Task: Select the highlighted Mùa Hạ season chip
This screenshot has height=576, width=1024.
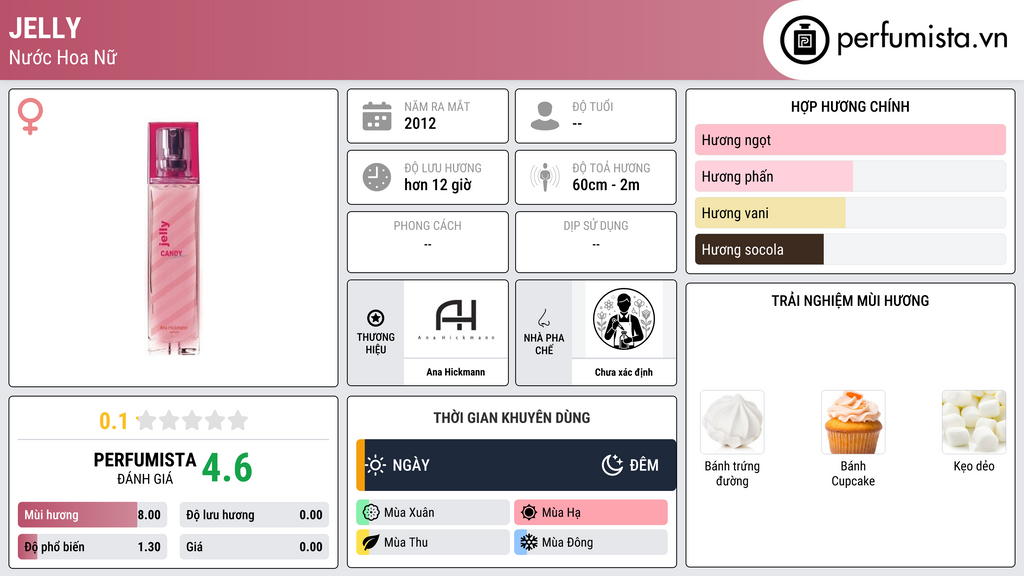Action: coord(591,513)
